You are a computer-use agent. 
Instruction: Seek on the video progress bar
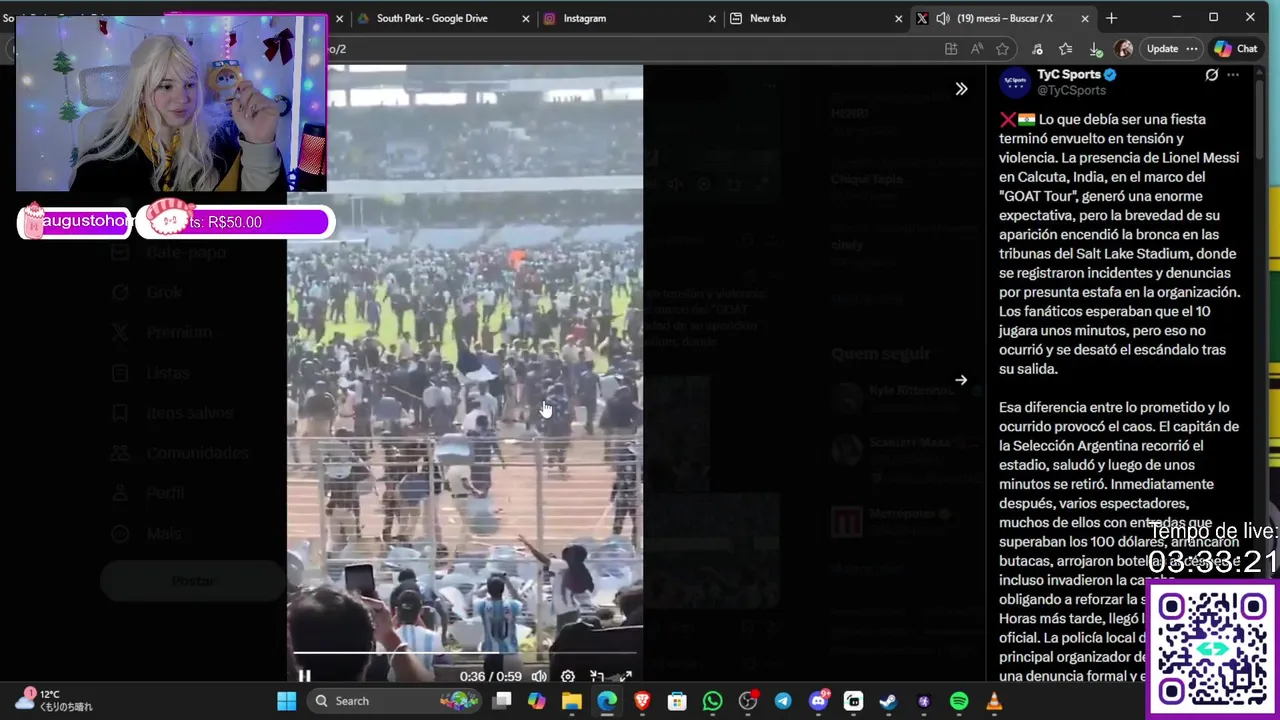point(465,653)
